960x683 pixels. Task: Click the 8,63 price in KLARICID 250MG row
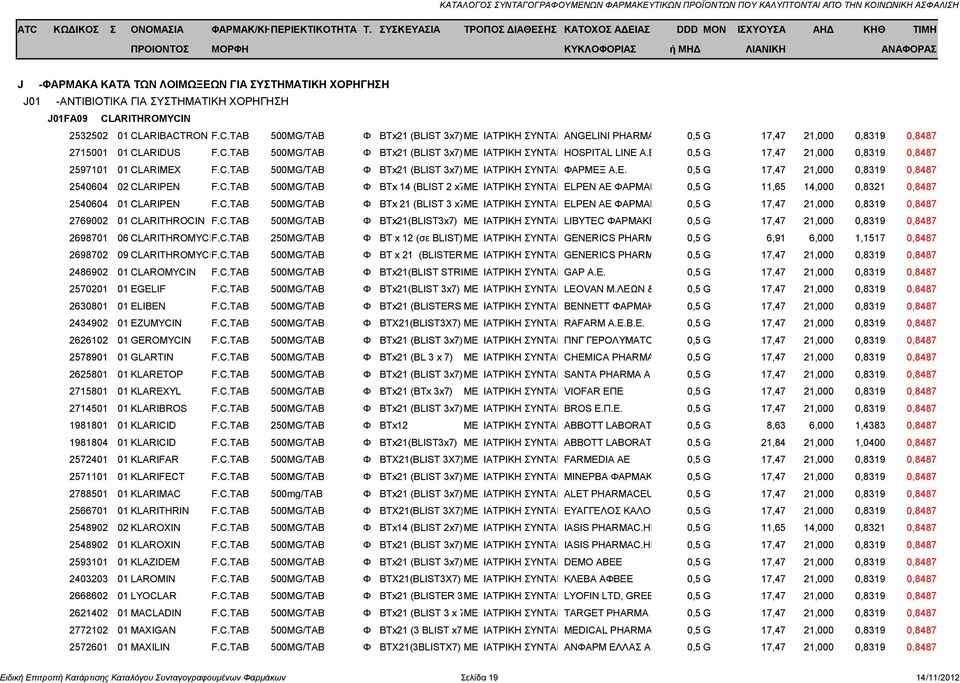(776, 426)
